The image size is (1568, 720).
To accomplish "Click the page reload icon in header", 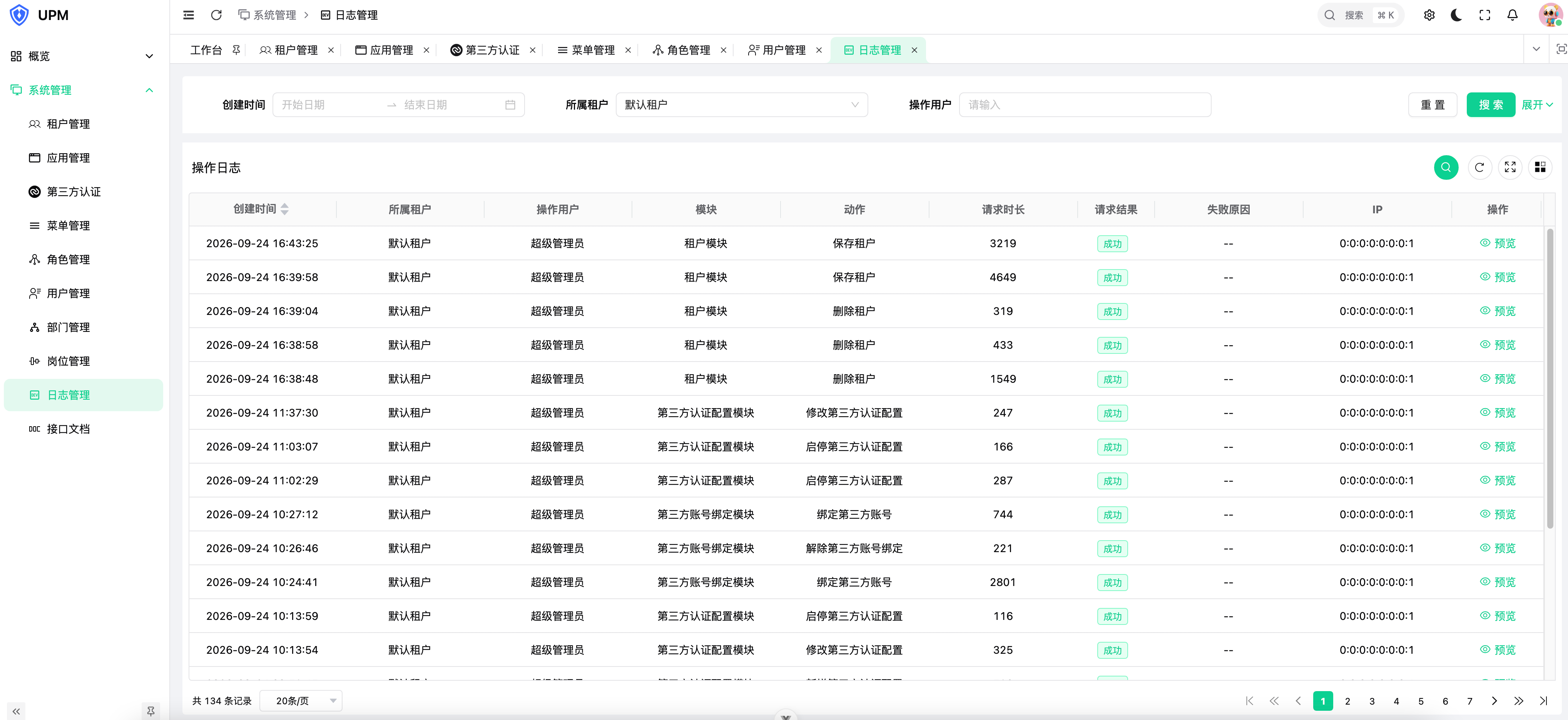I will point(216,15).
